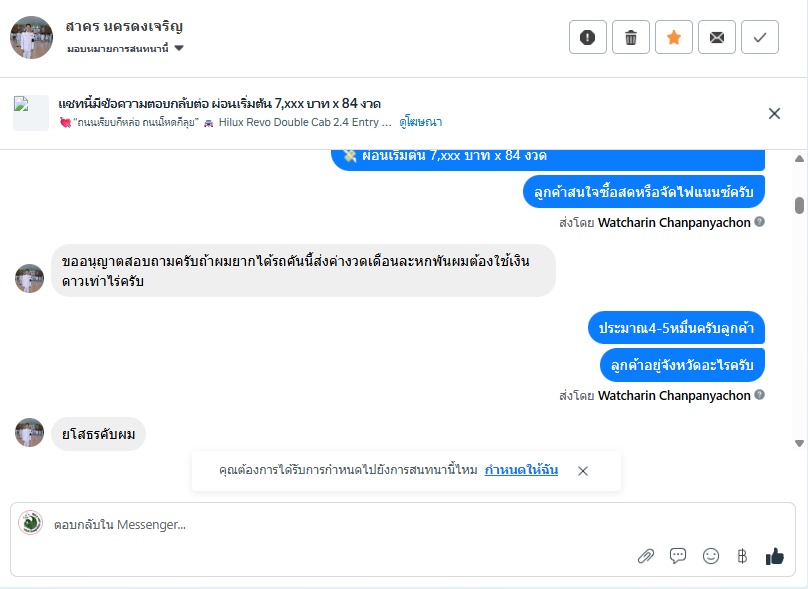Click the spam report exclamation icon
The height and width of the screenshot is (589, 808).
[x=588, y=37]
